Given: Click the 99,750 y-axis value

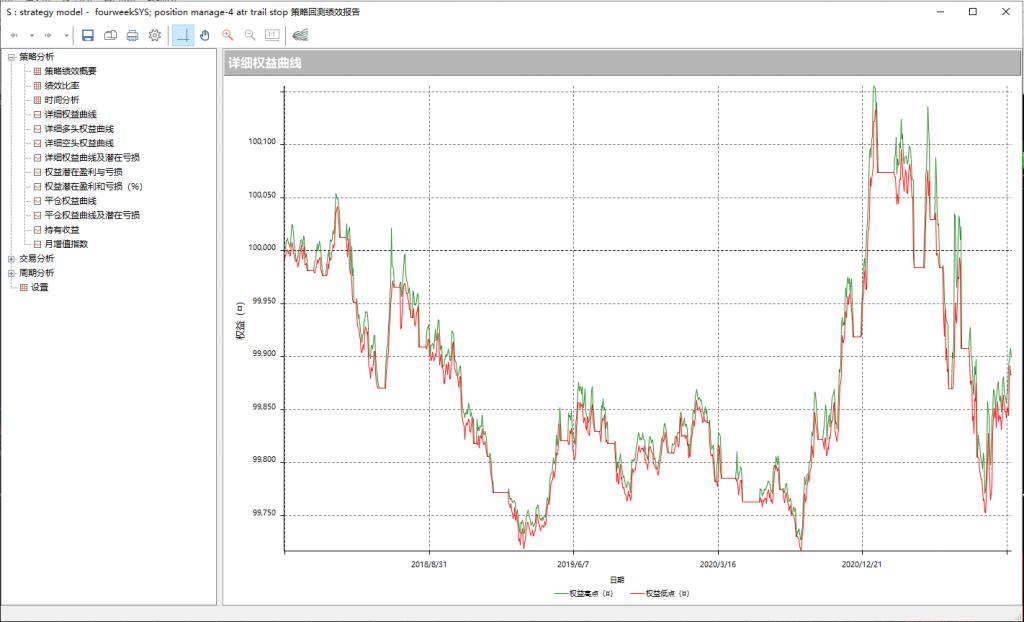Looking at the screenshot, I should tap(266, 513).
